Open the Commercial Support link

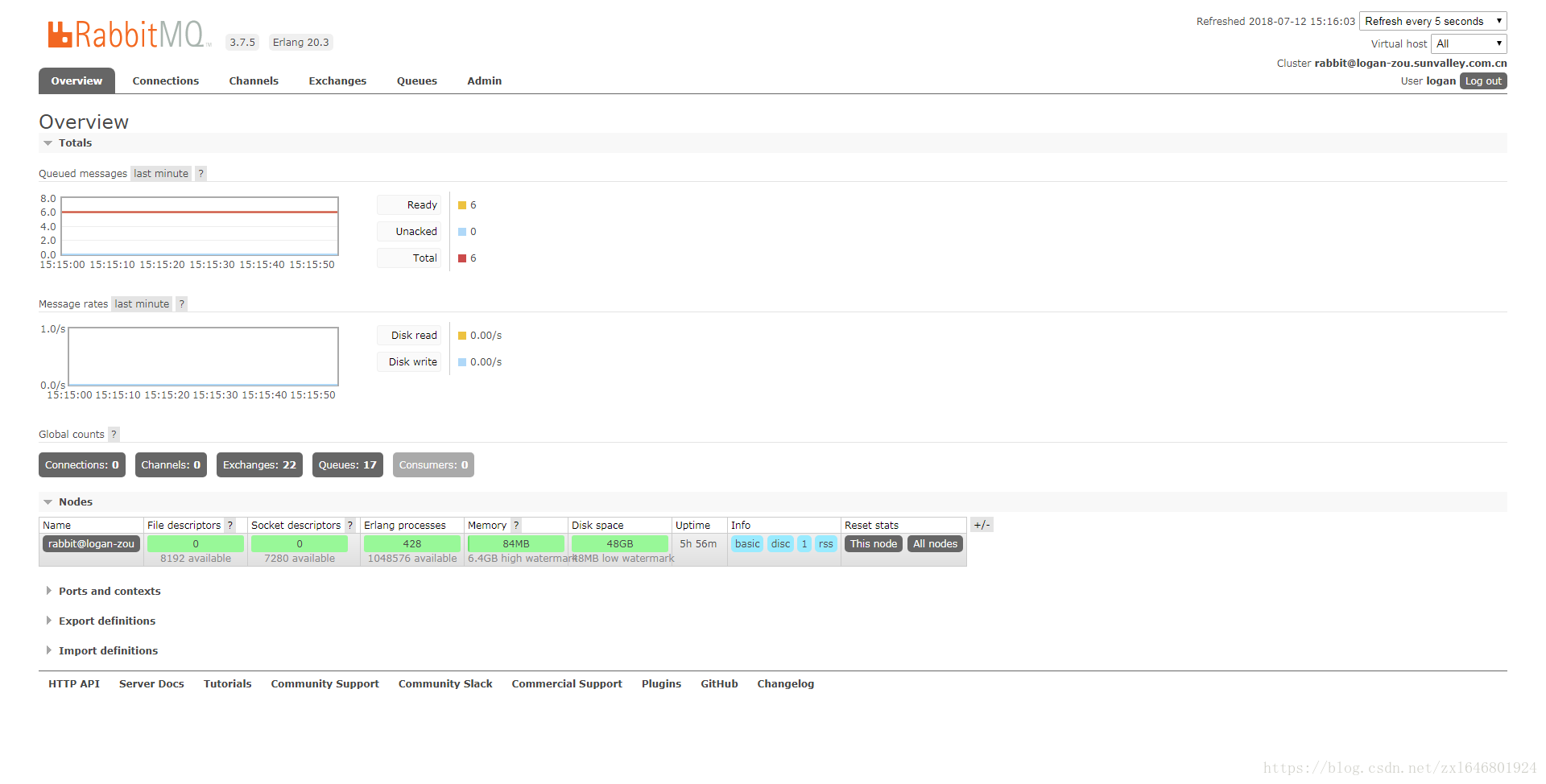click(567, 683)
